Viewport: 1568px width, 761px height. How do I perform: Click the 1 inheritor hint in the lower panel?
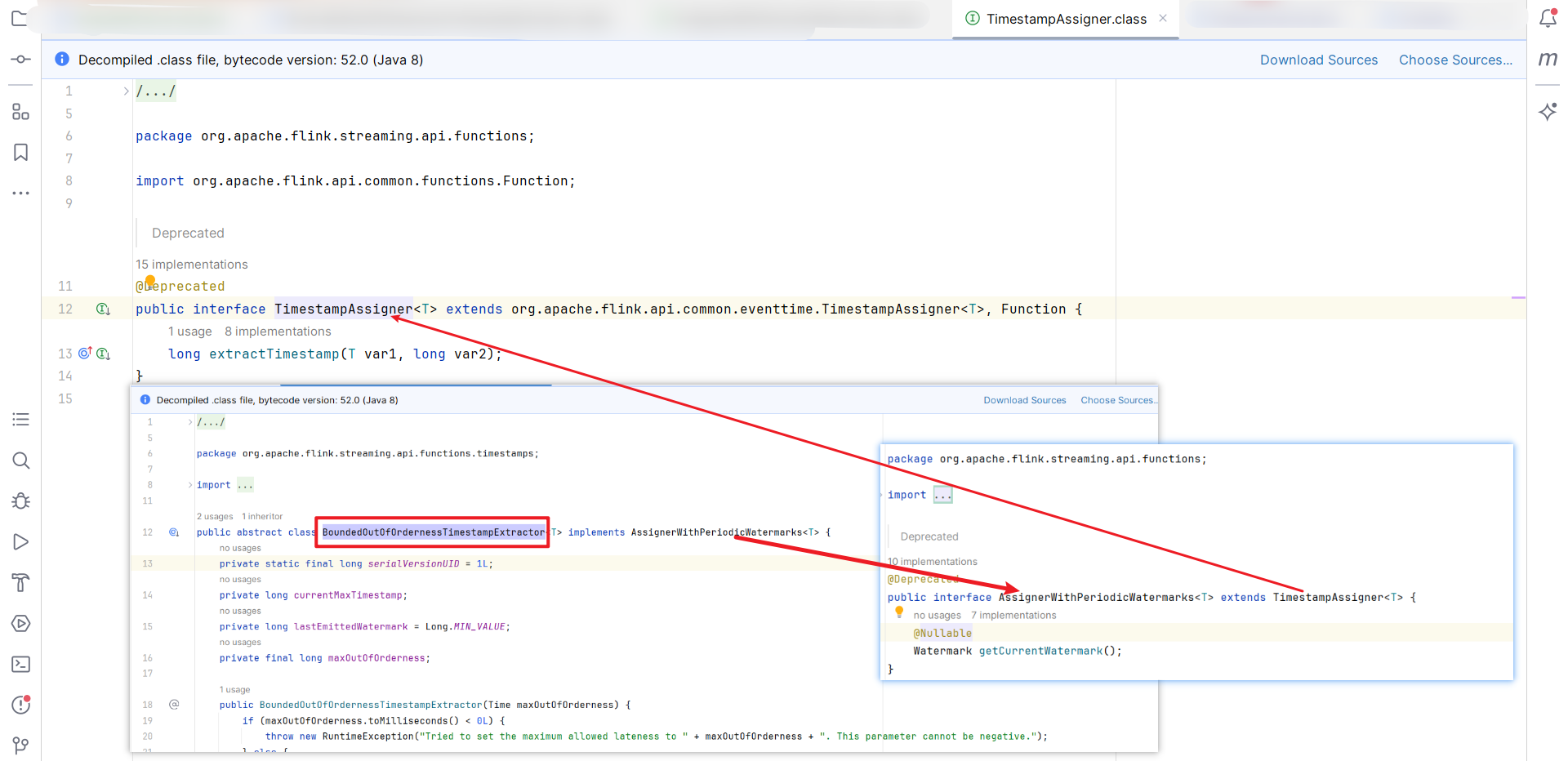[262, 517]
